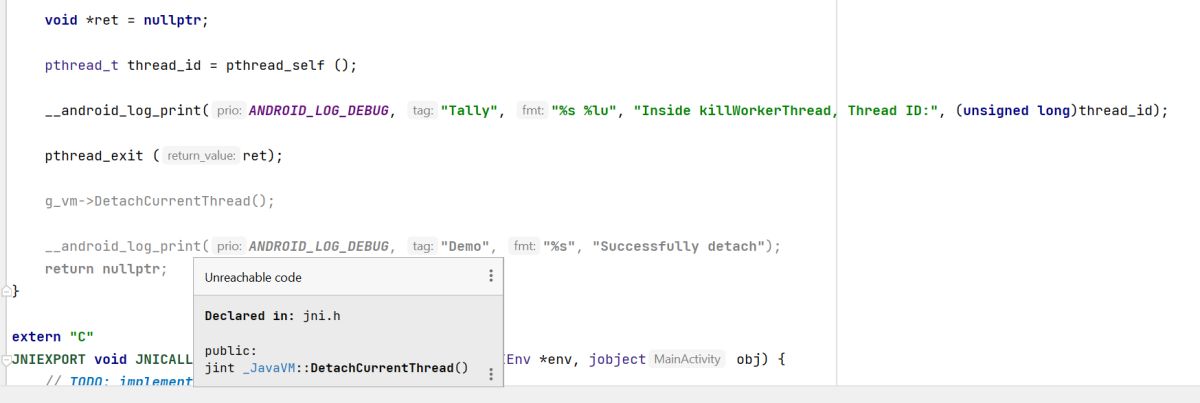Viewport: 1200px width, 403px height.
Task: Click ANDROID_LOG_DEBUG on the Tally line
Action: point(318,111)
